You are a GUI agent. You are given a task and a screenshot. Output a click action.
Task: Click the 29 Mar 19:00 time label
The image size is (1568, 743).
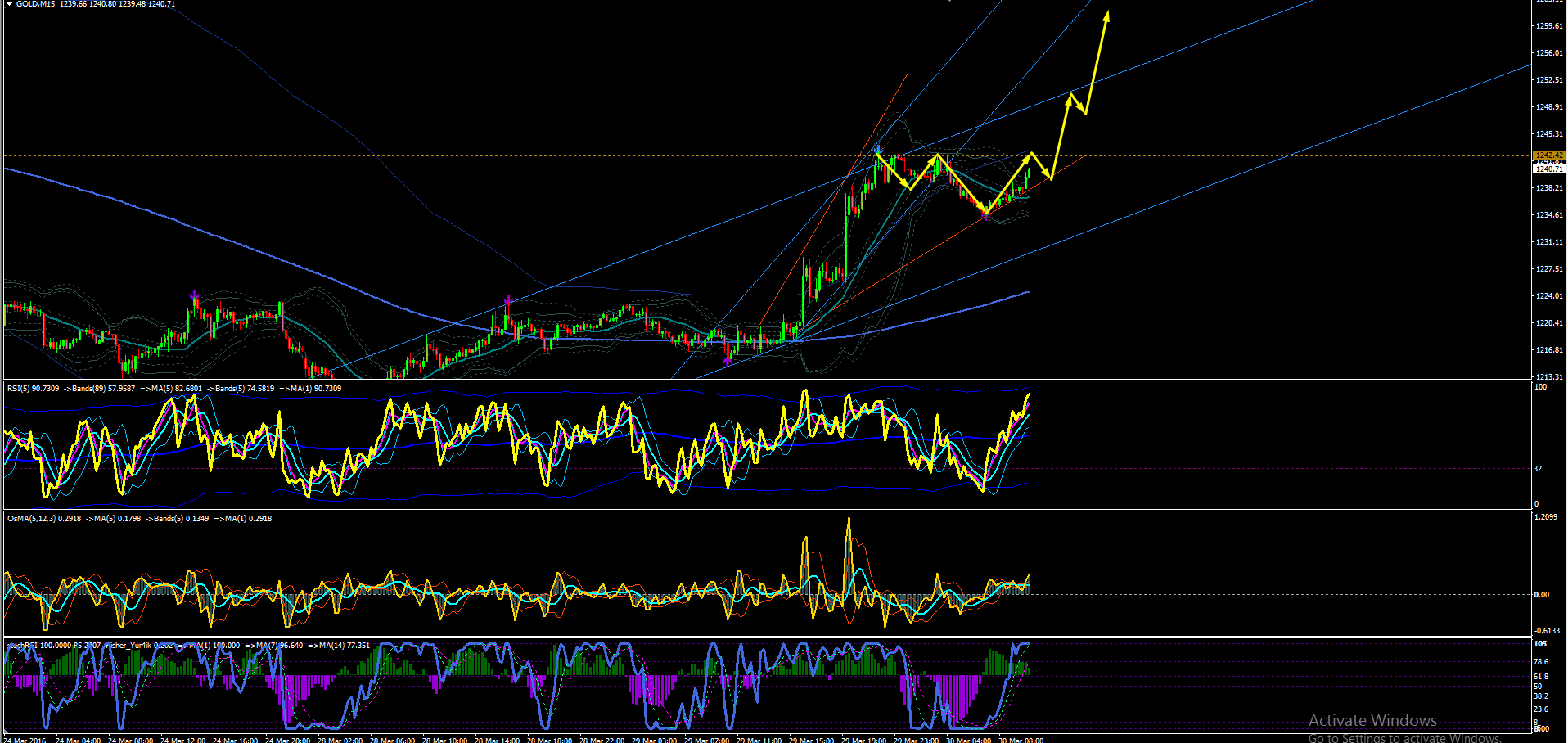(x=863, y=740)
